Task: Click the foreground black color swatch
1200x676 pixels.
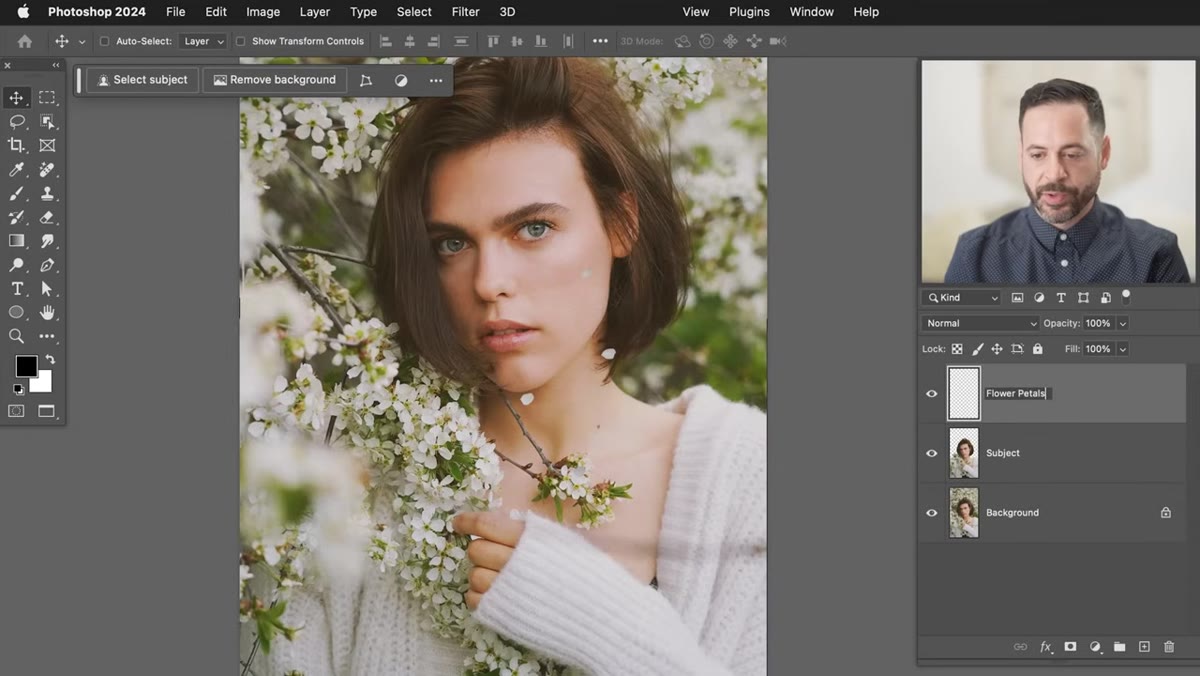Action: pos(25,366)
